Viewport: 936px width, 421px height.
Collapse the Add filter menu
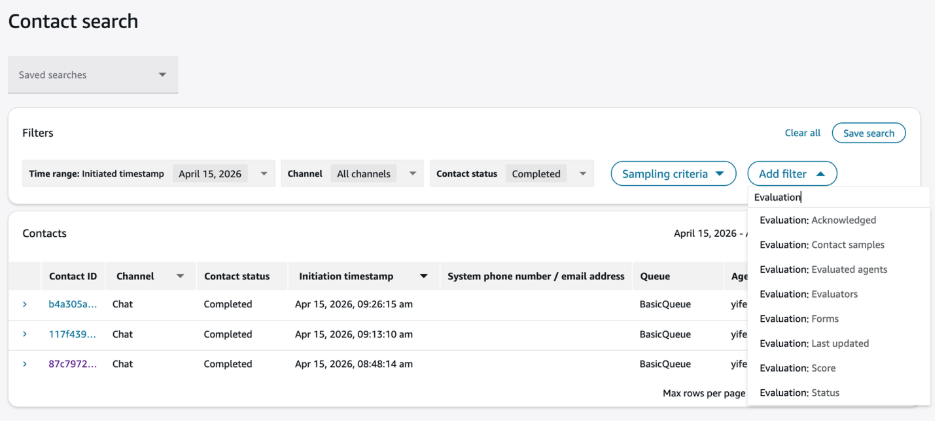point(792,174)
